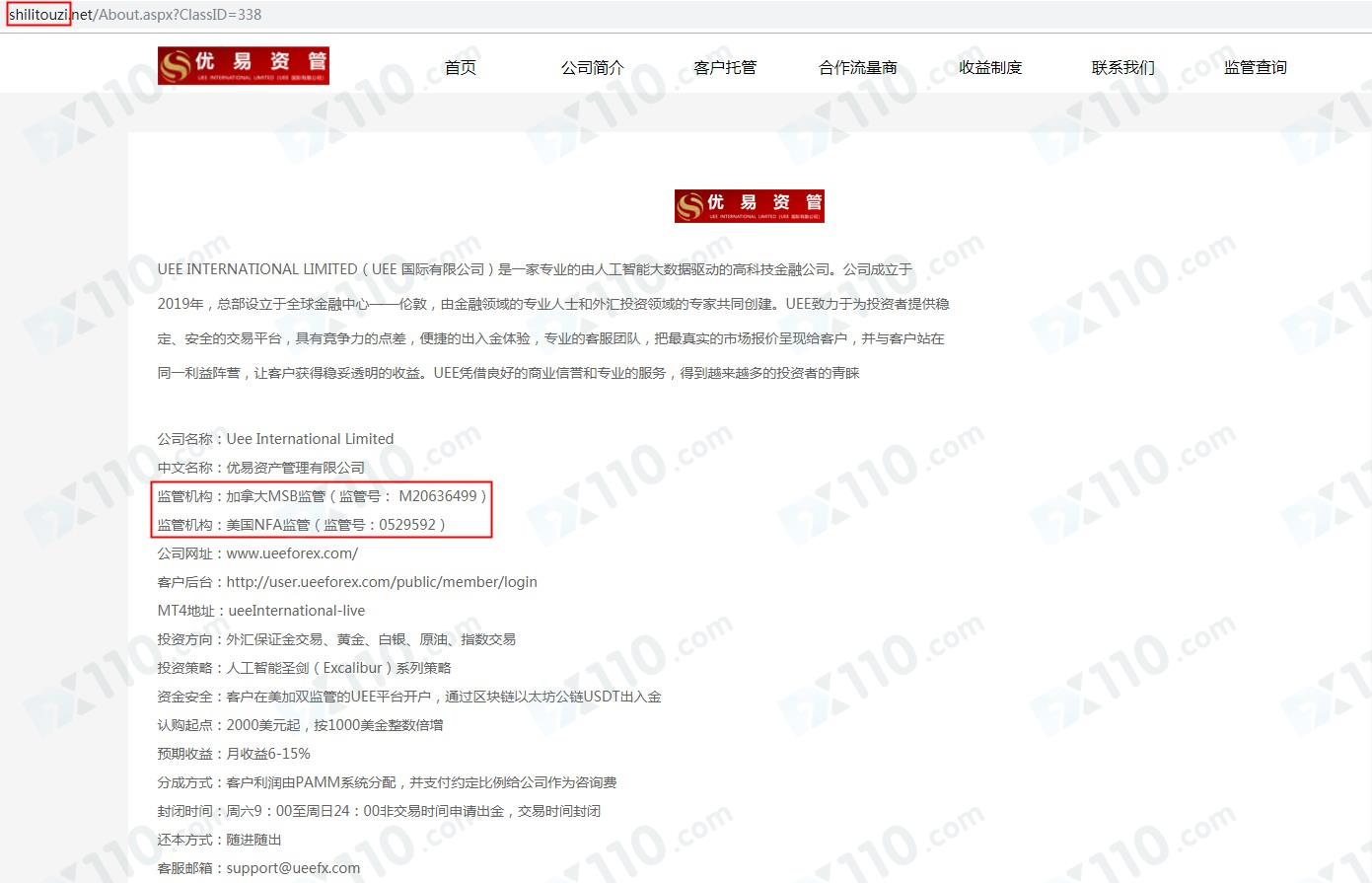Click the paragraph beginning UEE INTERNATIONAL LIMITED

553,321
